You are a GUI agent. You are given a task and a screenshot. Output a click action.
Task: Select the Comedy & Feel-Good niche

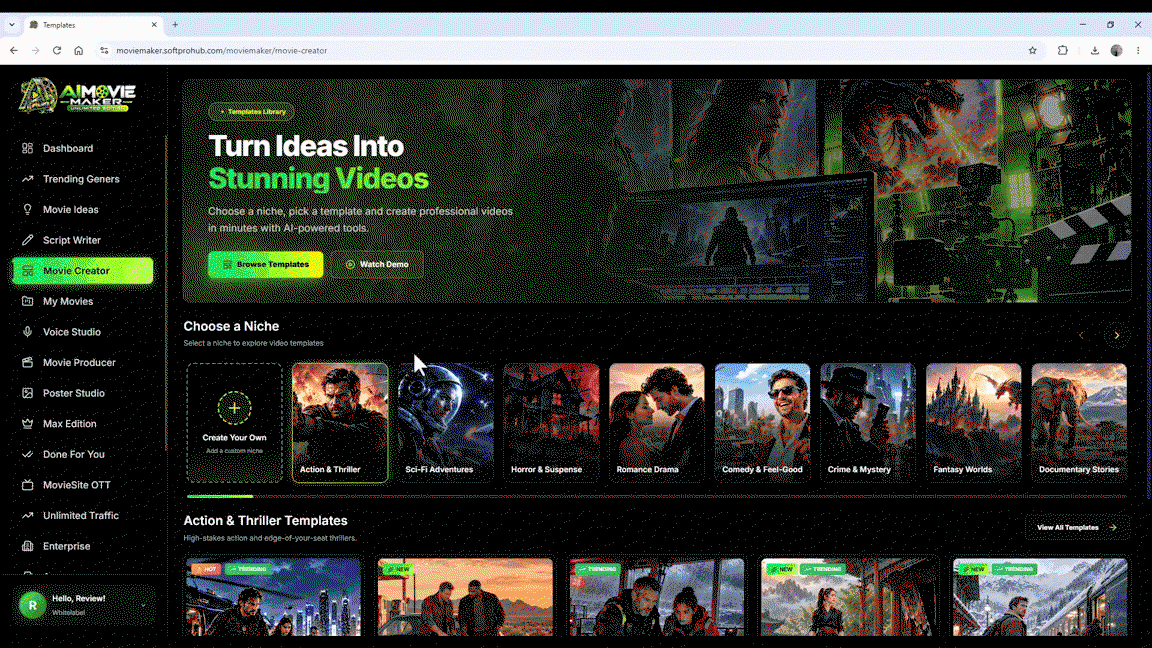pyautogui.click(x=763, y=422)
